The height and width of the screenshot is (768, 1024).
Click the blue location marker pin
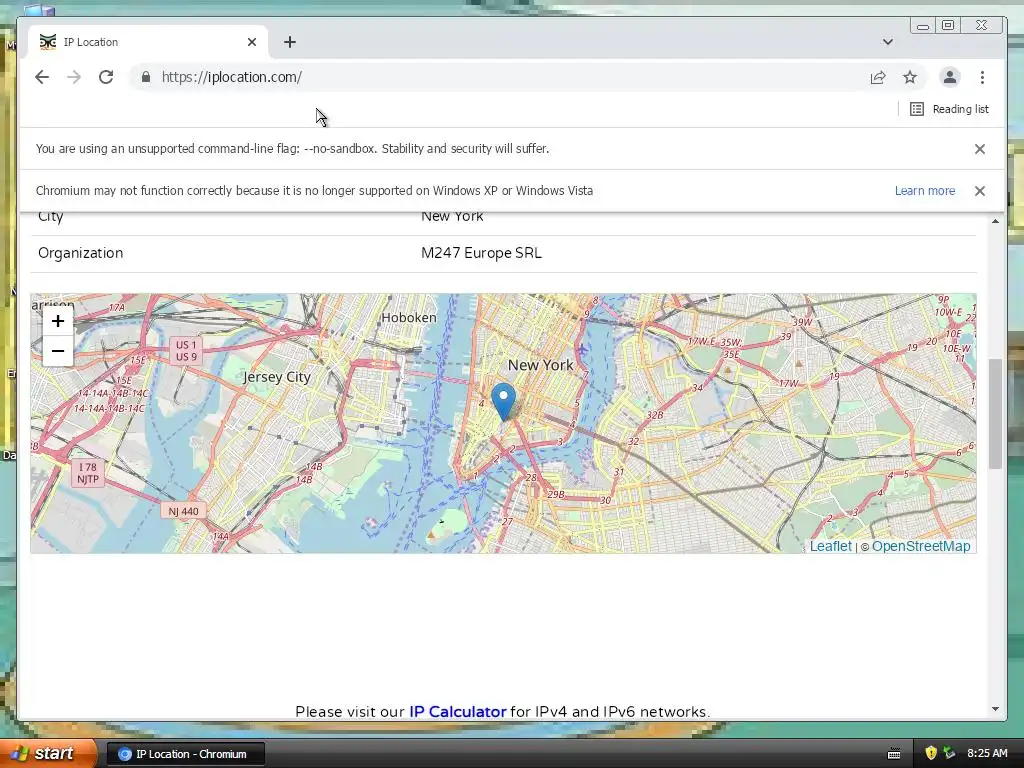pos(503,400)
